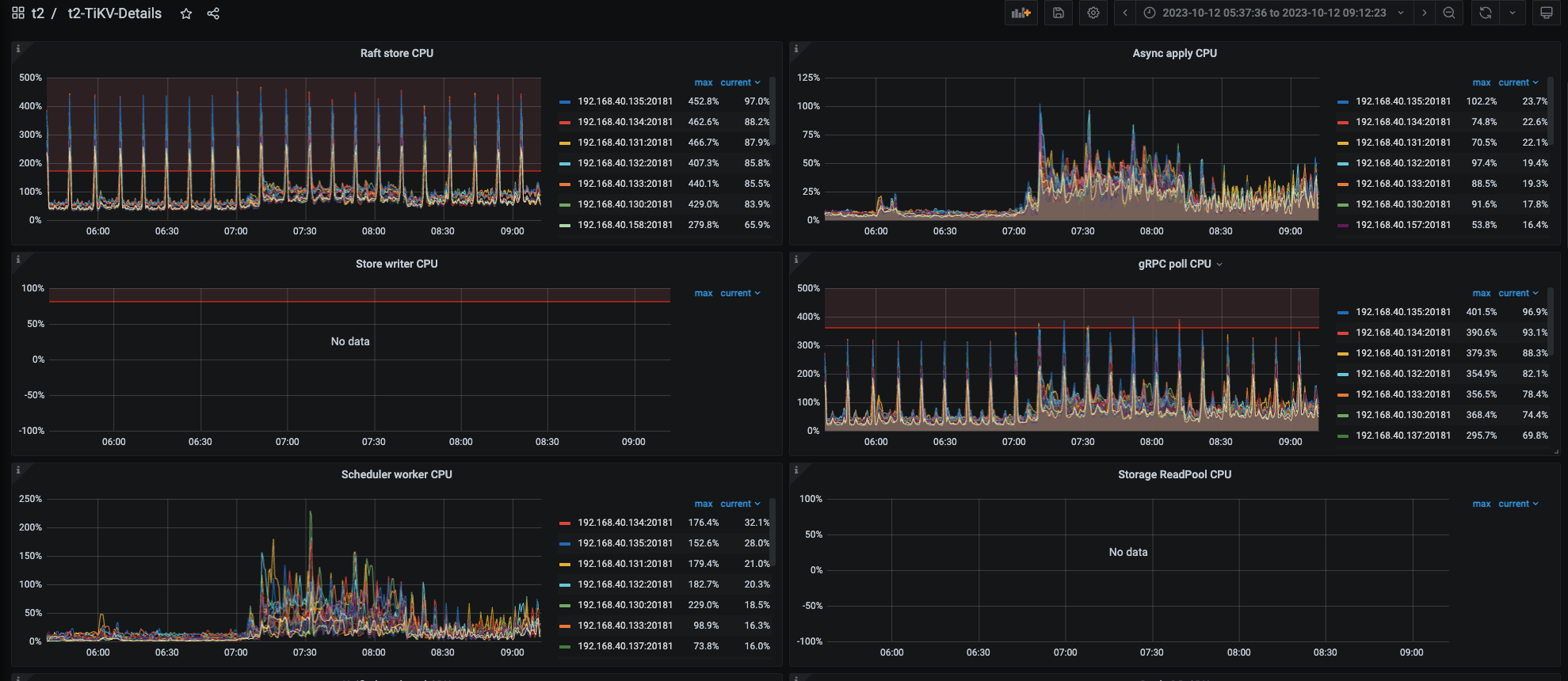Save the dashboard with the disk icon
The height and width of the screenshot is (681, 1568).
(1058, 13)
